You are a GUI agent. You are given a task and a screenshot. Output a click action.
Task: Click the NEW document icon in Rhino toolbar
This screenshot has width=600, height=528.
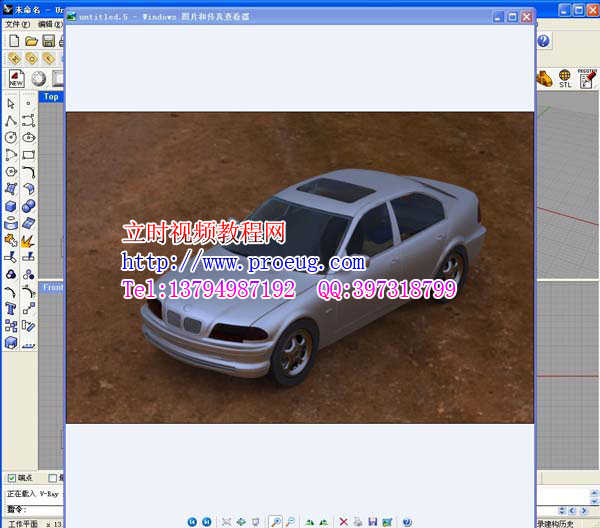click(16, 78)
